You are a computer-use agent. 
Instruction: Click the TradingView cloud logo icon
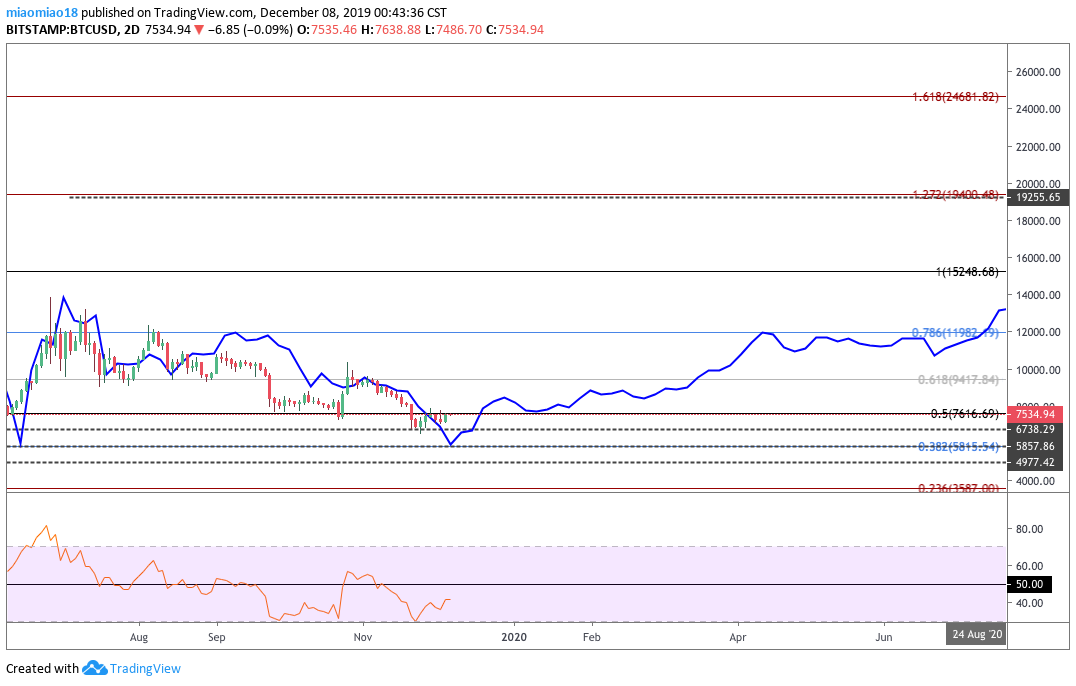94,668
